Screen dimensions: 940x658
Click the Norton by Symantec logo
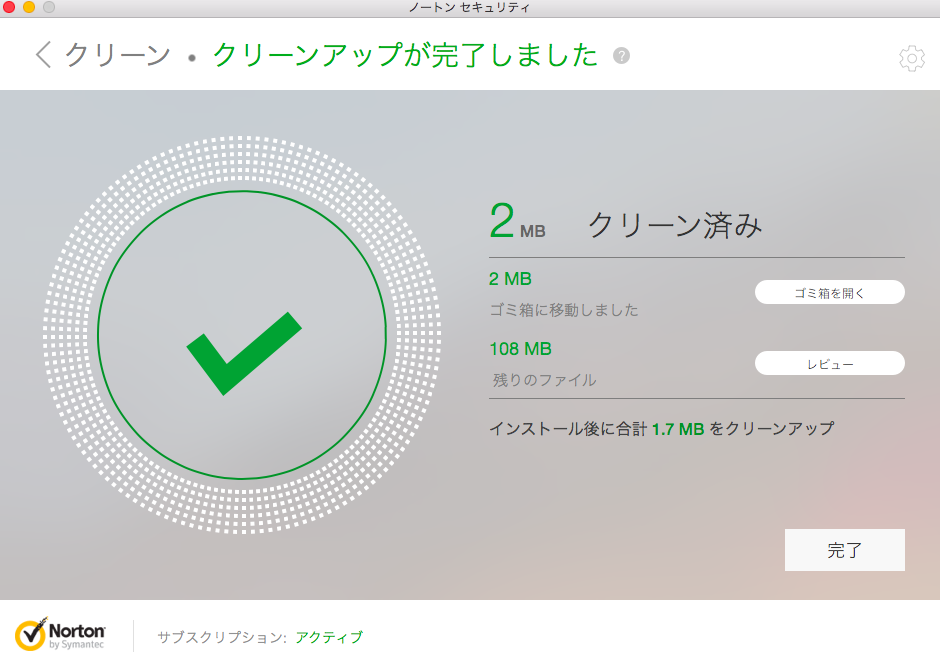tap(60, 635)
